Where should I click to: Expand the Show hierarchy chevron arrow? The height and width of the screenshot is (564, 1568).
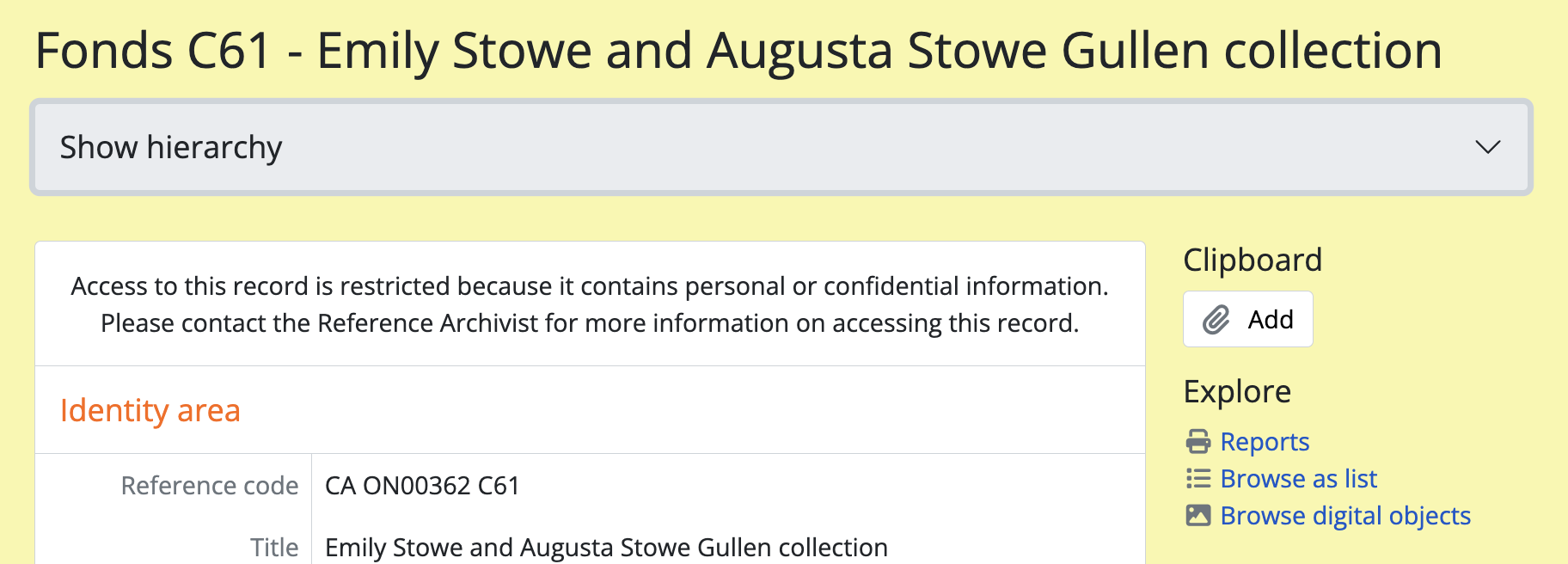pyautogui.click(x=1487, y=147)
